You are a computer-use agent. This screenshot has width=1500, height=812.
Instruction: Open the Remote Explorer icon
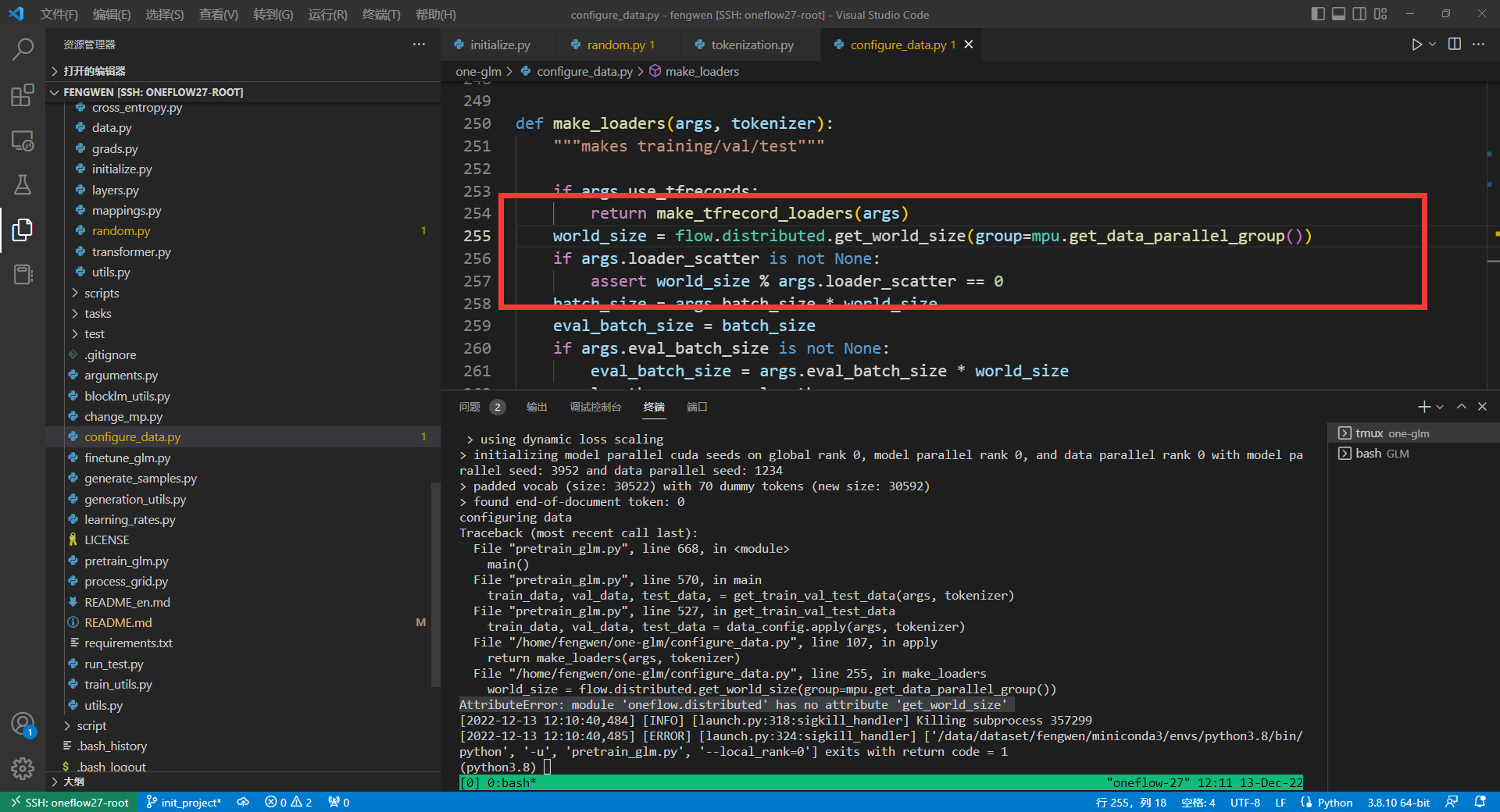point(23,141)
